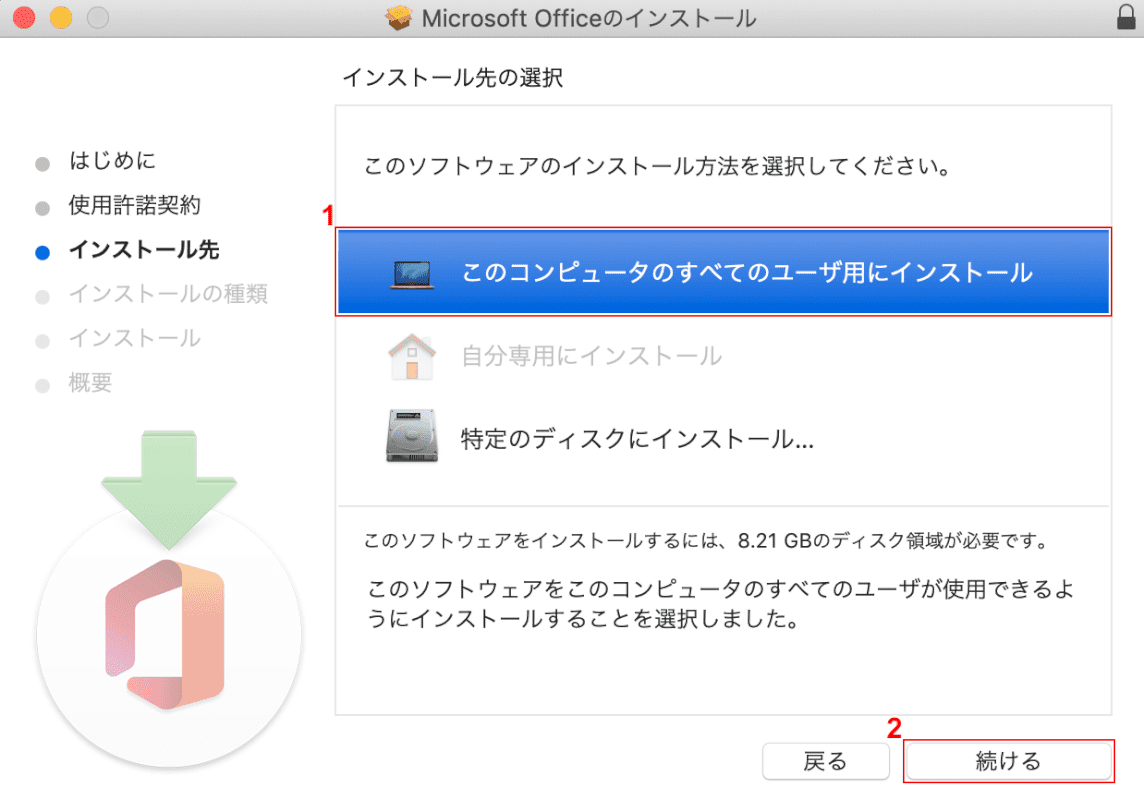Click the window title Microsoft Officeのインストール
The width and height of the screenshot is (1144, 800).
[x=589, y=18]
